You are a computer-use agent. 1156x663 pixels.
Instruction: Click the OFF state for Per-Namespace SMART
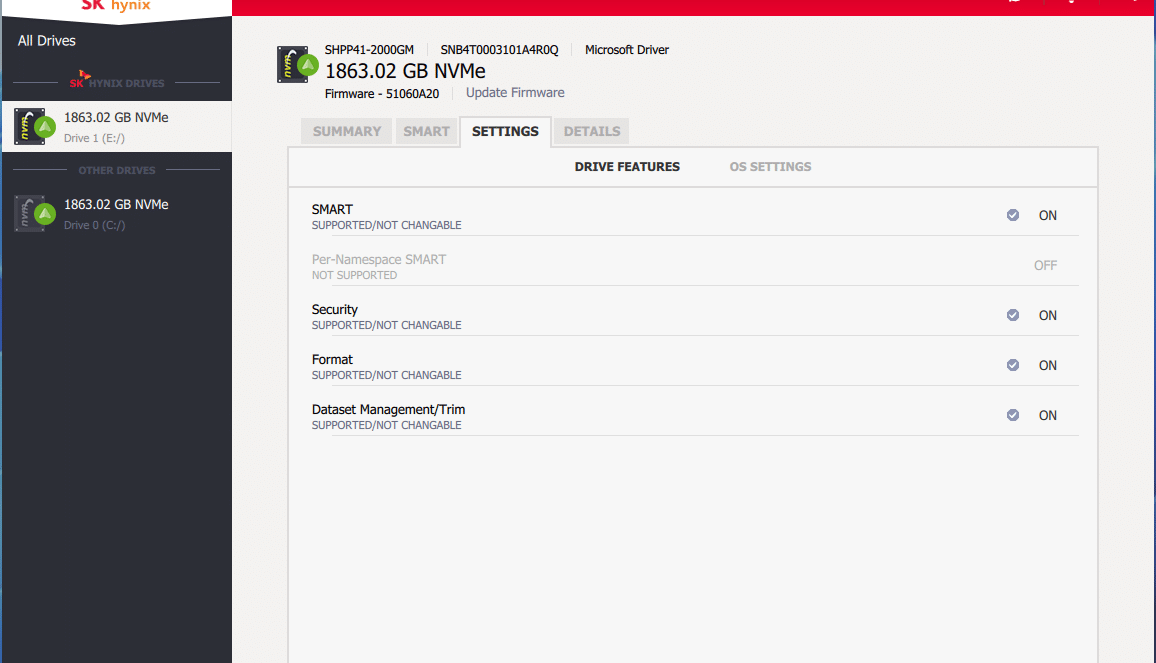click(1045, 265)
